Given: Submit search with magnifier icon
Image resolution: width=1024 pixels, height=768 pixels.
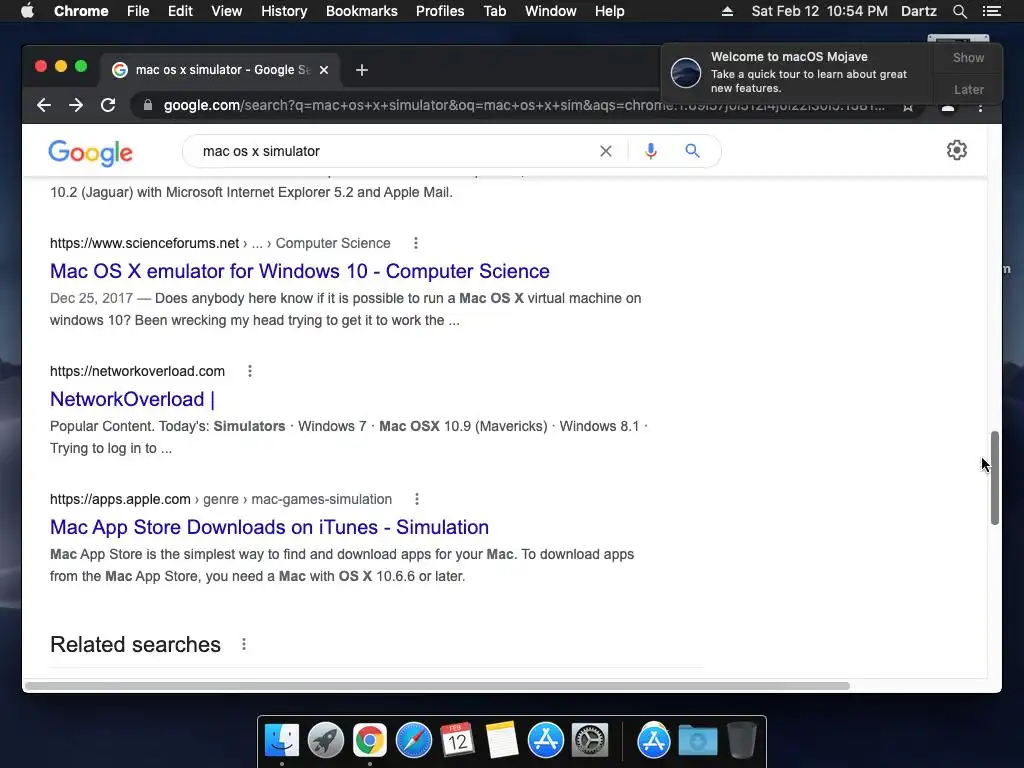Looking at the screenshot, I should pyautogui.click(x=692, y=152).
